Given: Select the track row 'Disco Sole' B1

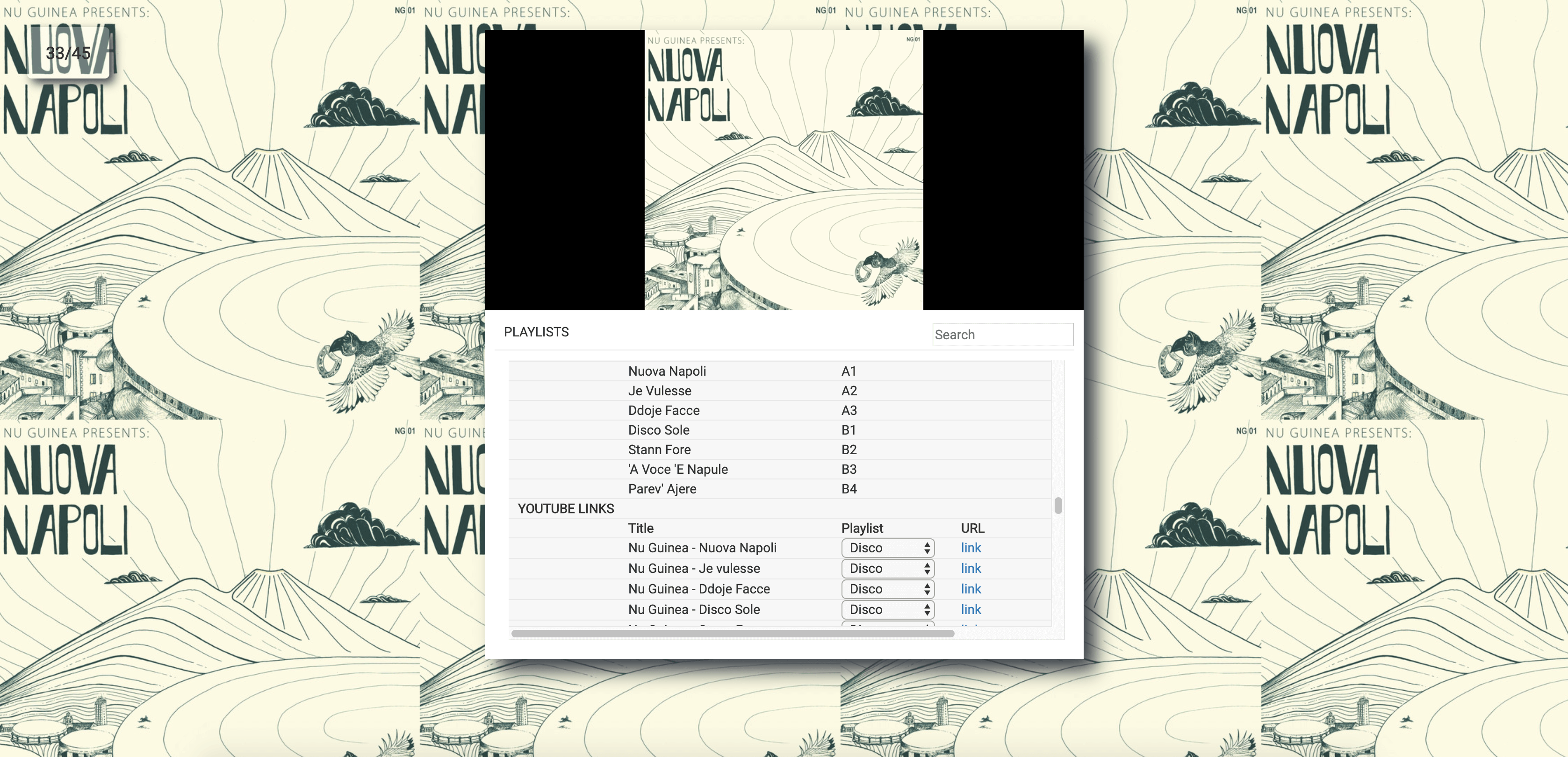Looking at the screenshot, I should (x=780, y=430).
